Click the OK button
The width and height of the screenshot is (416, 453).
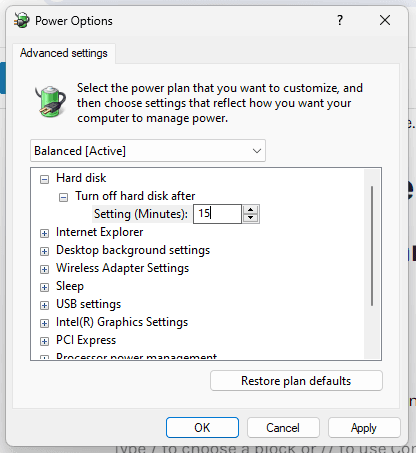pyautogui.click(x=202, y=428)
